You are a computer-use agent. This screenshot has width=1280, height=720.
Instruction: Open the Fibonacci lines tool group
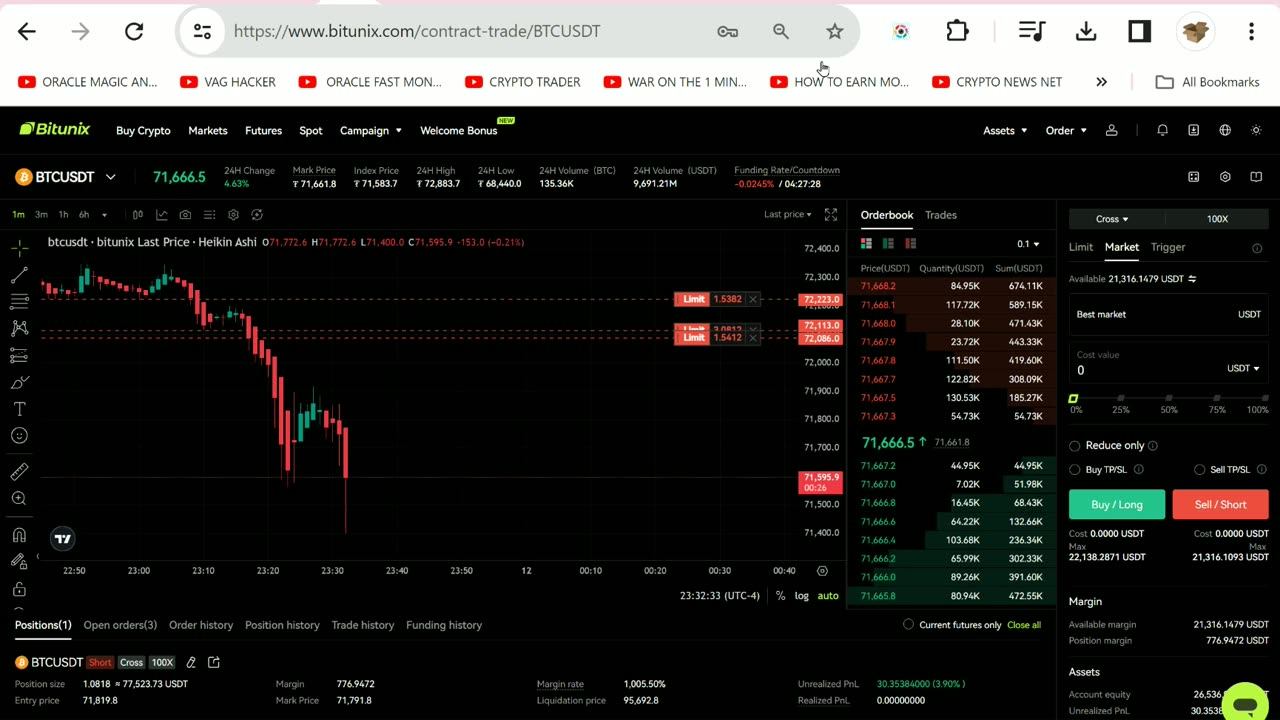tap(19, 301)
